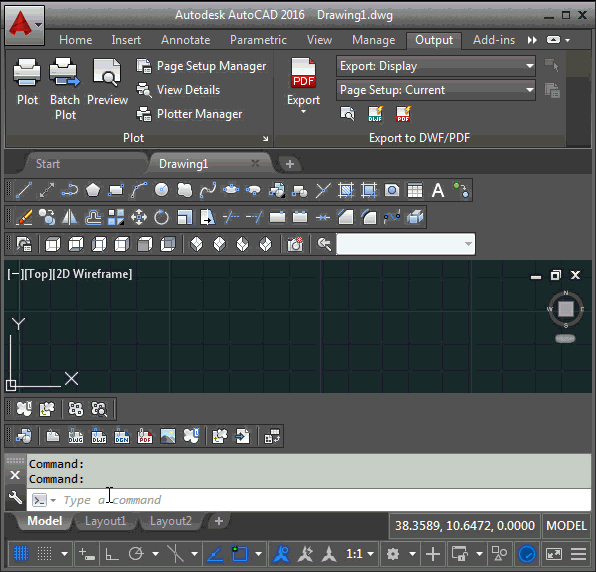Switch to the Parametric ribbon tab
The height and width of the screenshot is (572, 596).
pyautogui.click(x=258, y=40)
